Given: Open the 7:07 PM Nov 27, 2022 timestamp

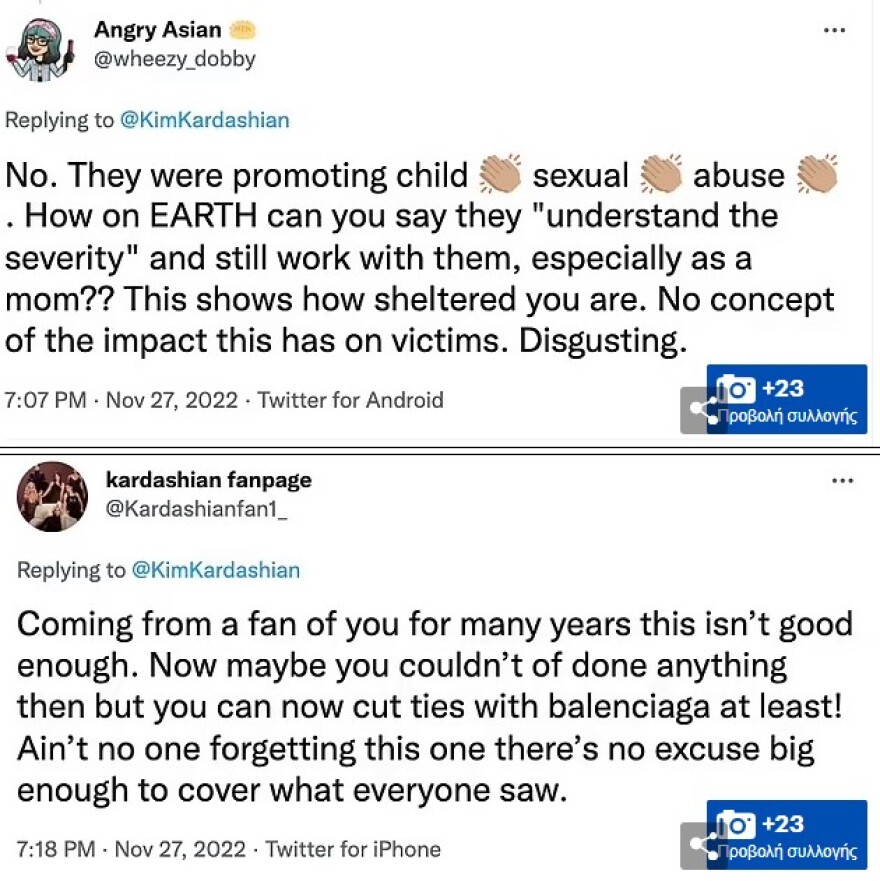Looking at the screenshot, I should 122,401.
